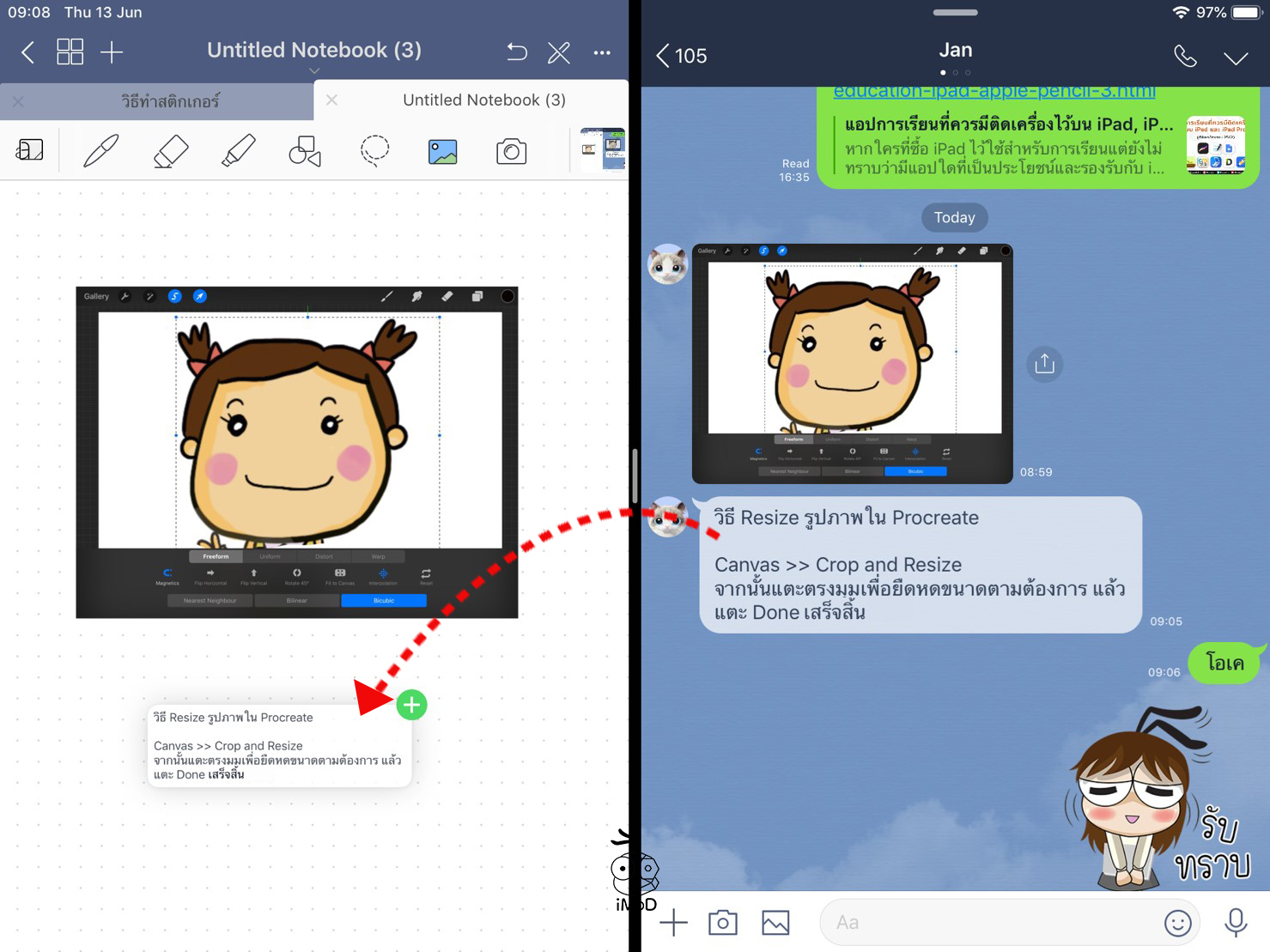Go back to chat list showing 105

682,56
